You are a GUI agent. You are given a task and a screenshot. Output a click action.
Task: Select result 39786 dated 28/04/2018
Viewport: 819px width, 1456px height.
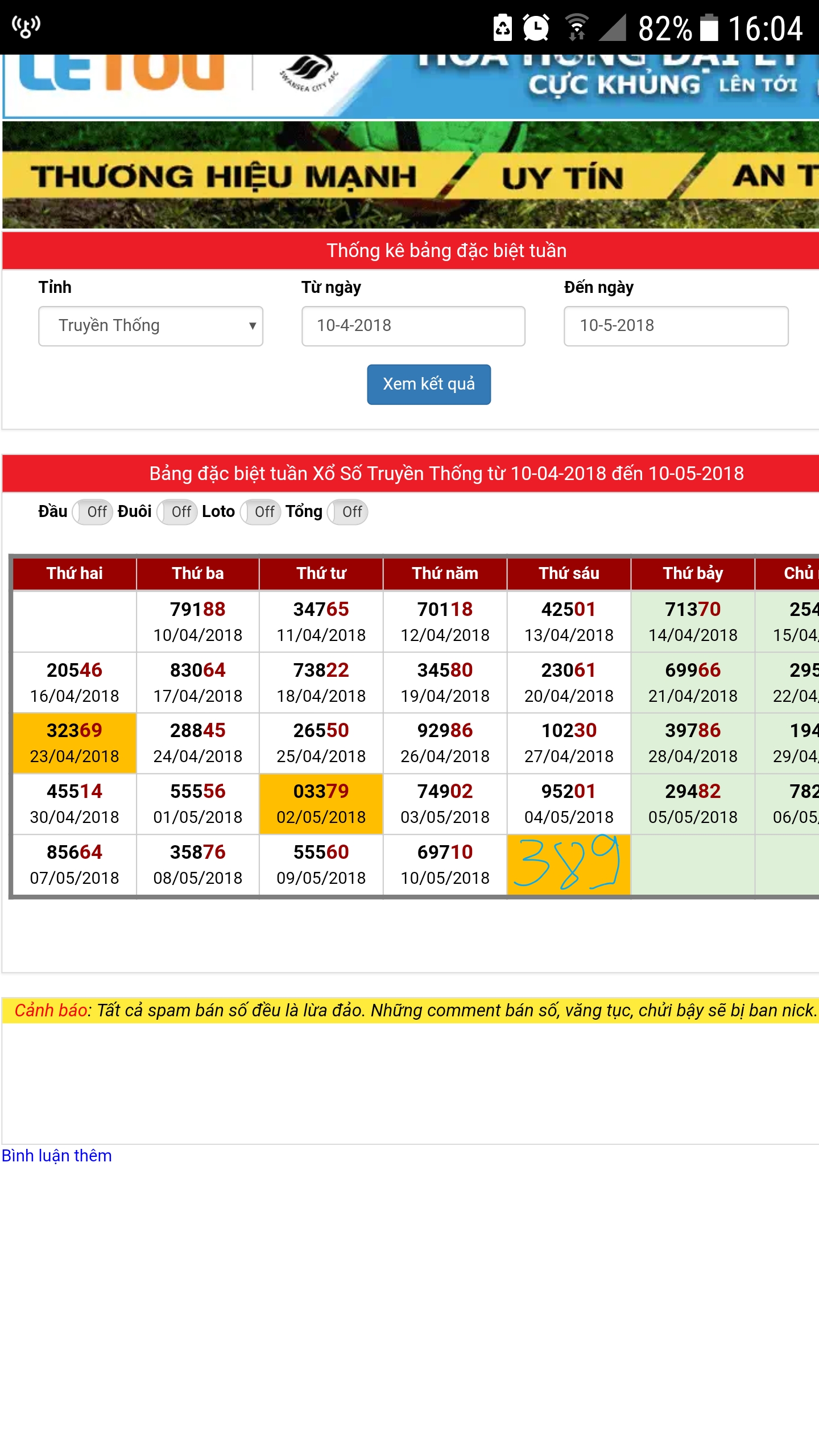point(693,743)
